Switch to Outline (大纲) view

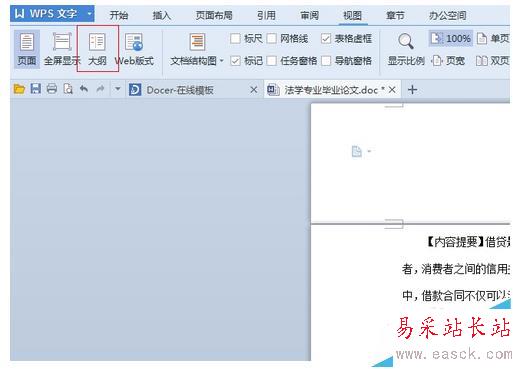(97, 49)
